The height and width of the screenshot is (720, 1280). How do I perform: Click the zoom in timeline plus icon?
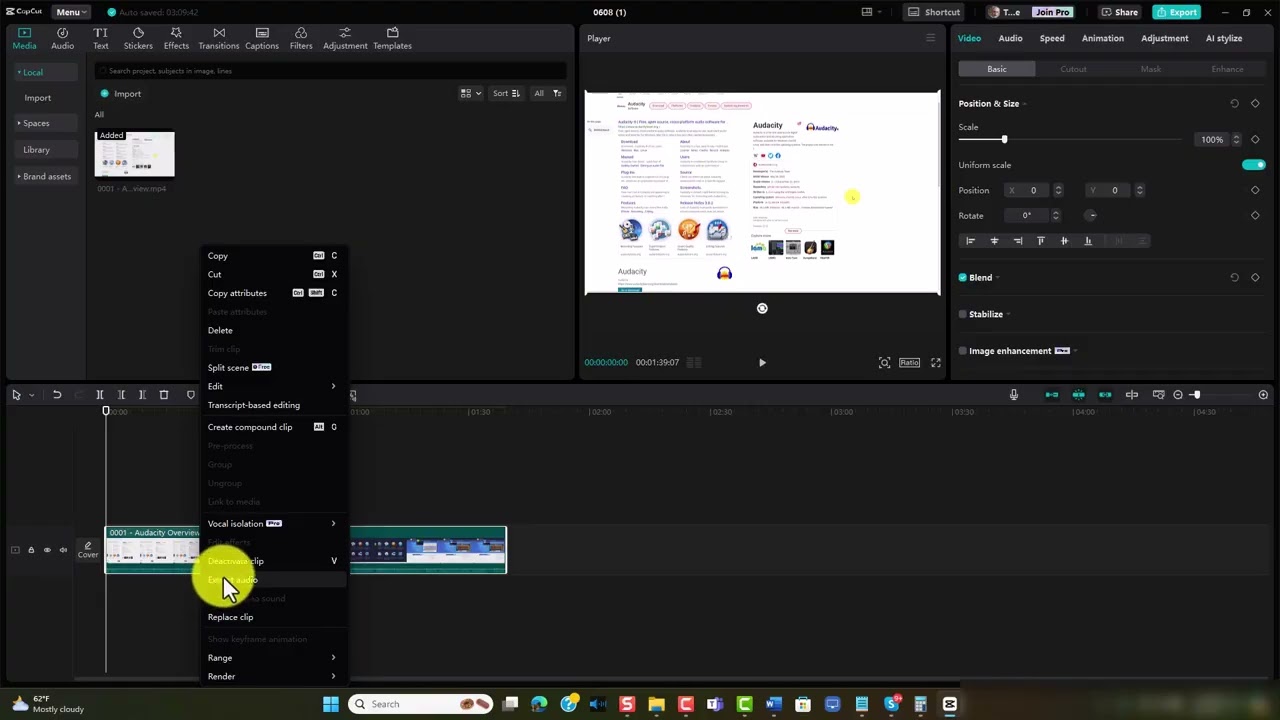click(1263, 395)
